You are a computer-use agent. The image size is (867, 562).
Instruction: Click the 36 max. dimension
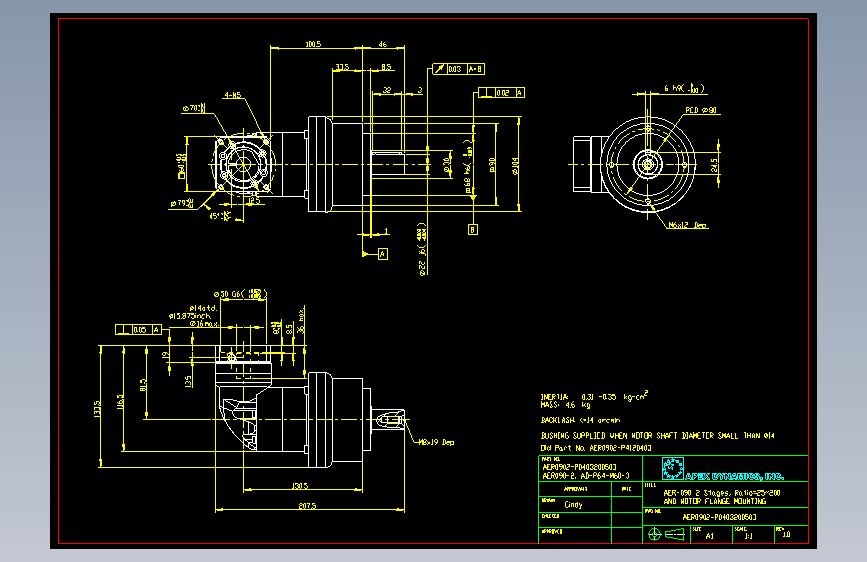[x=301, y=321]
